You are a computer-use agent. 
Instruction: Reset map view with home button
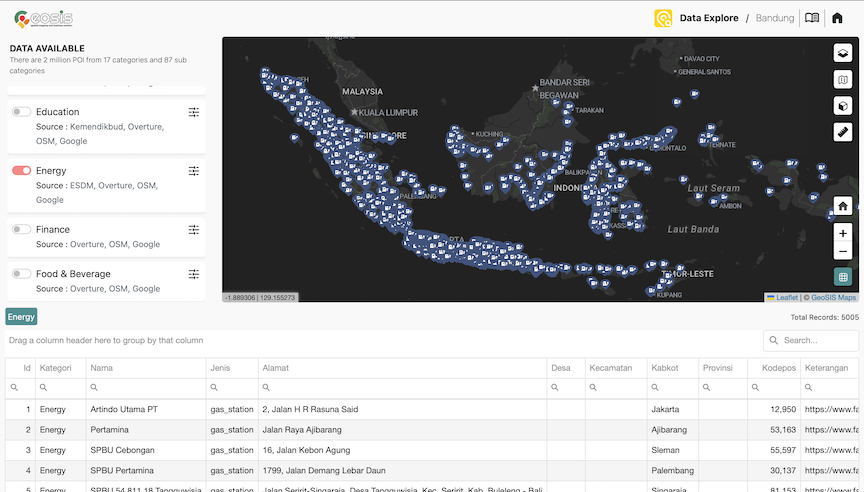[x=843, y=206]
